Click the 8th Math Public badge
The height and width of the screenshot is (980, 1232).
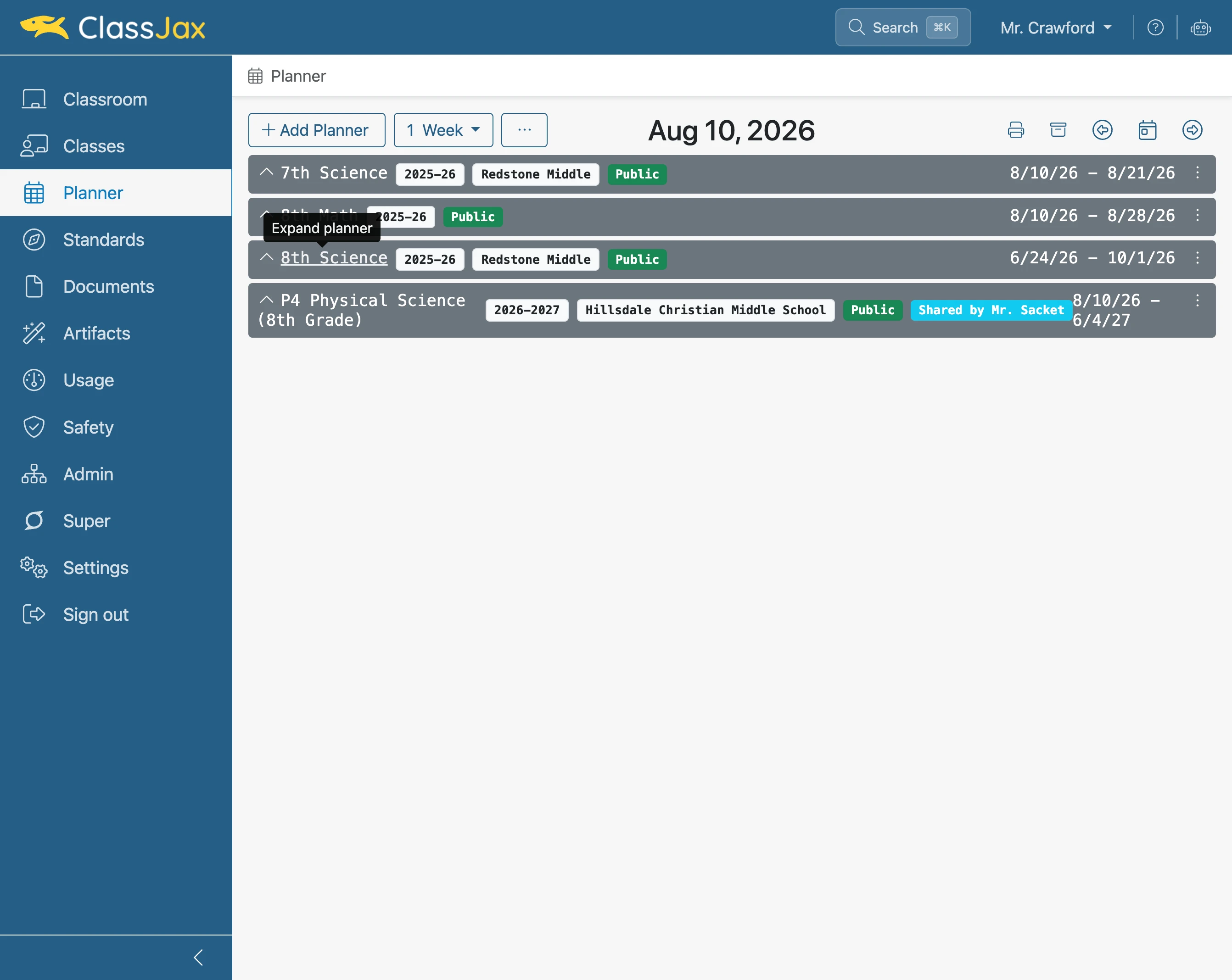(x=473, y=217)
